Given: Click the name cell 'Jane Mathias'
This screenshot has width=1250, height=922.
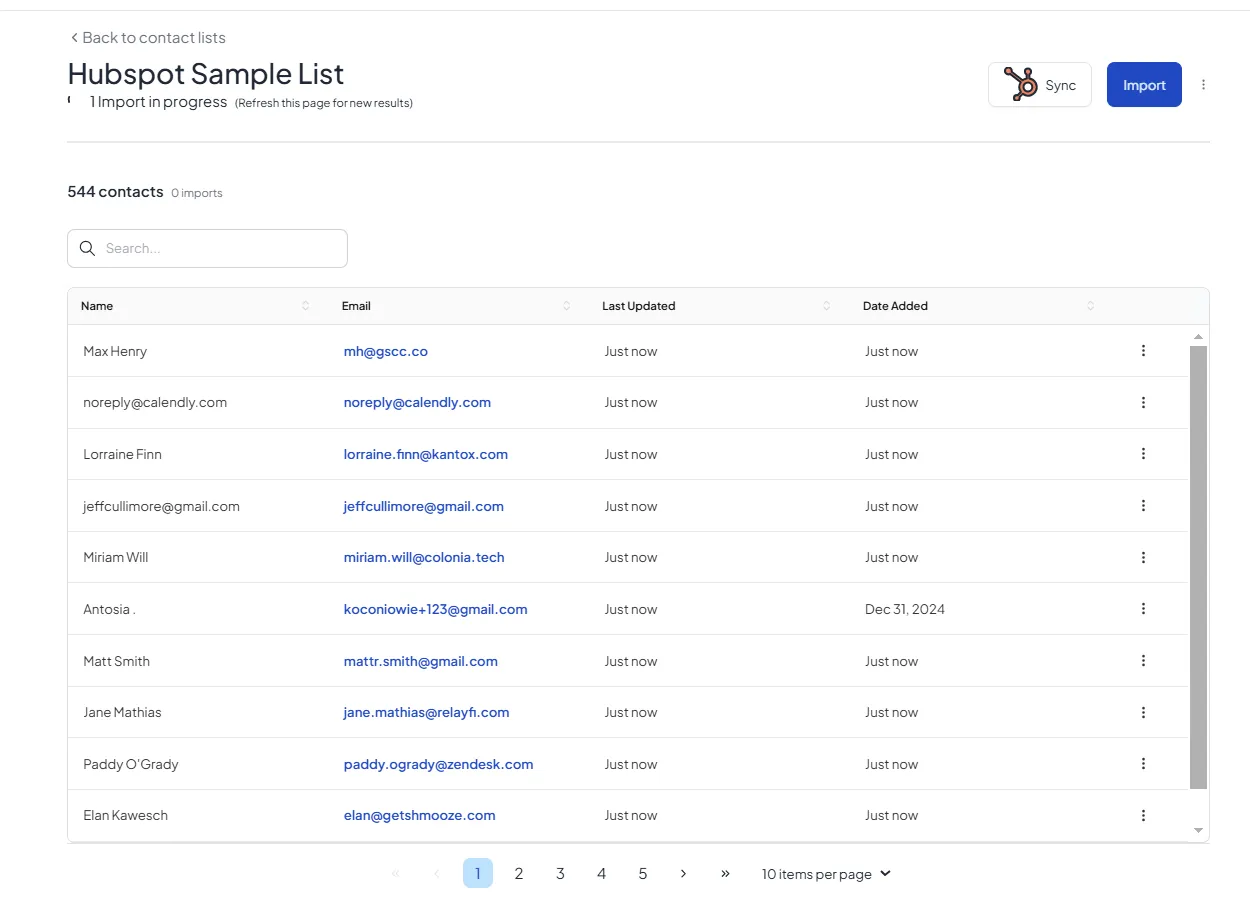Looking at the screenshot, I should pos(122,713).
